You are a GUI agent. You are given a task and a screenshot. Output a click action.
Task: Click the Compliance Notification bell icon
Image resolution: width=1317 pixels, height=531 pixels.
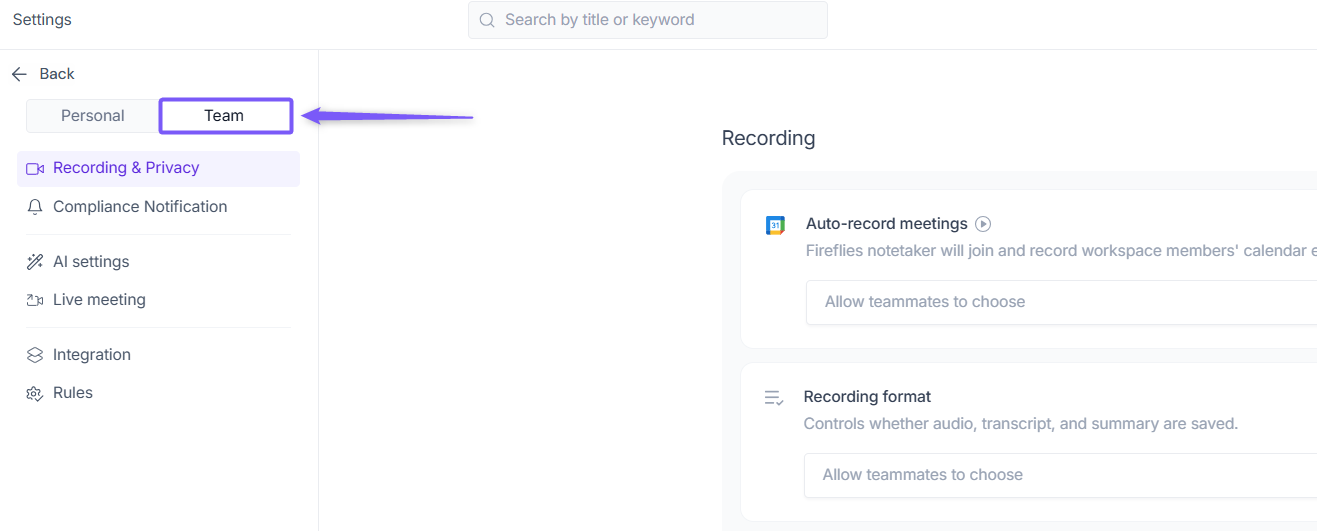coord(35,207)
